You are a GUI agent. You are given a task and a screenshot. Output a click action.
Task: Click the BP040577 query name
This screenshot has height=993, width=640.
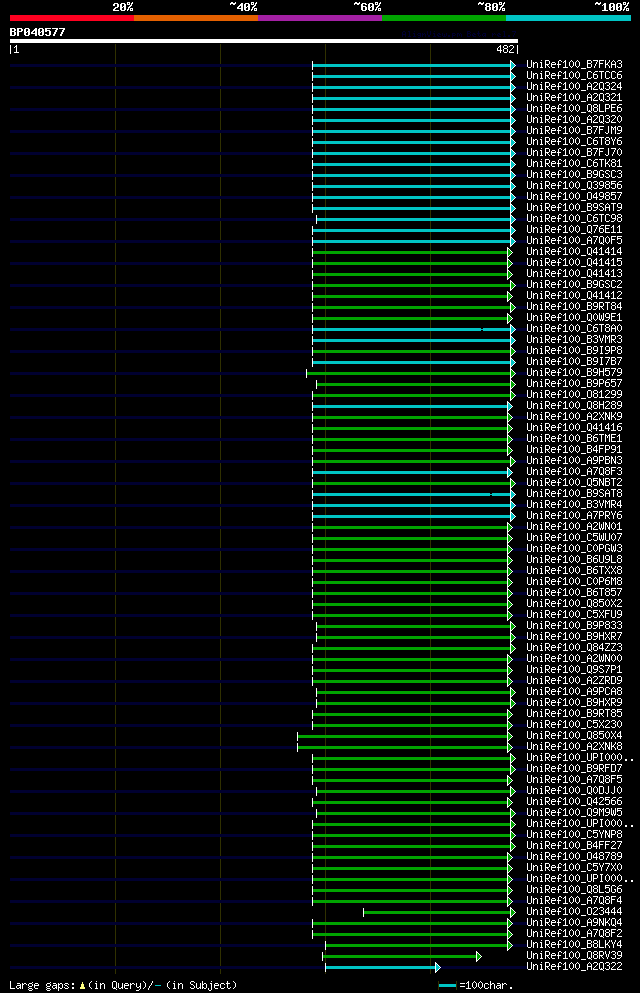(x=37, y=32)
